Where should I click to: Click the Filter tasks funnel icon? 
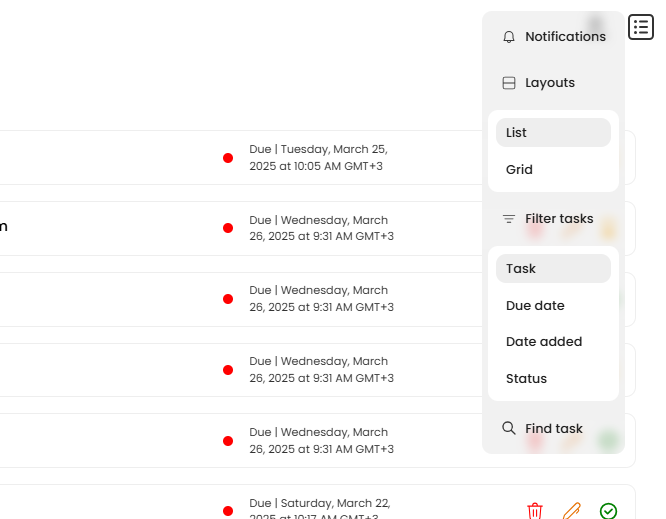(x=509, y=219)
